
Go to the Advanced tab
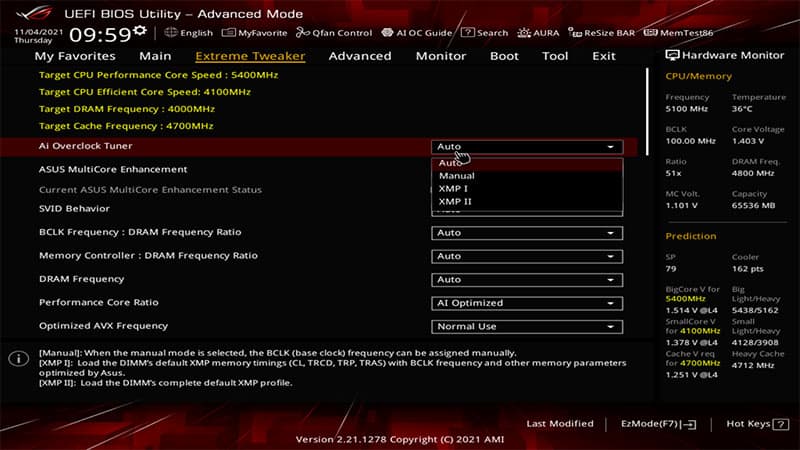360,56
